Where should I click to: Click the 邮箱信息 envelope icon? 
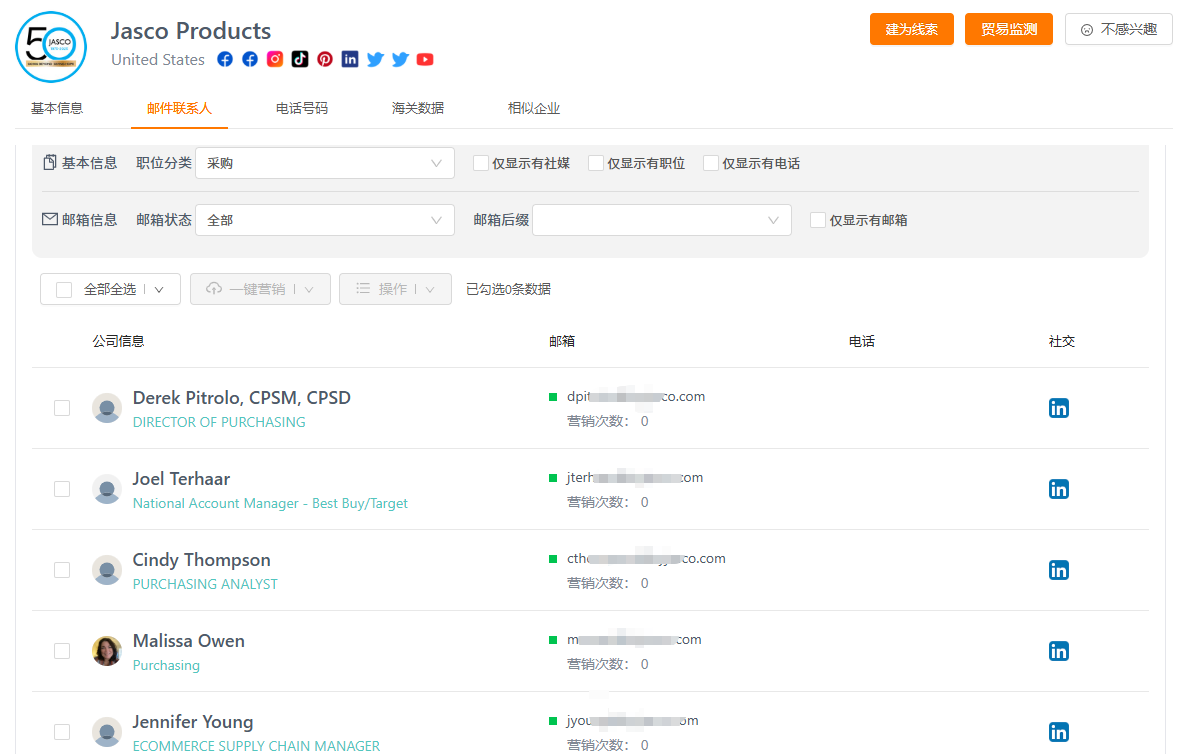pos(50,220)
